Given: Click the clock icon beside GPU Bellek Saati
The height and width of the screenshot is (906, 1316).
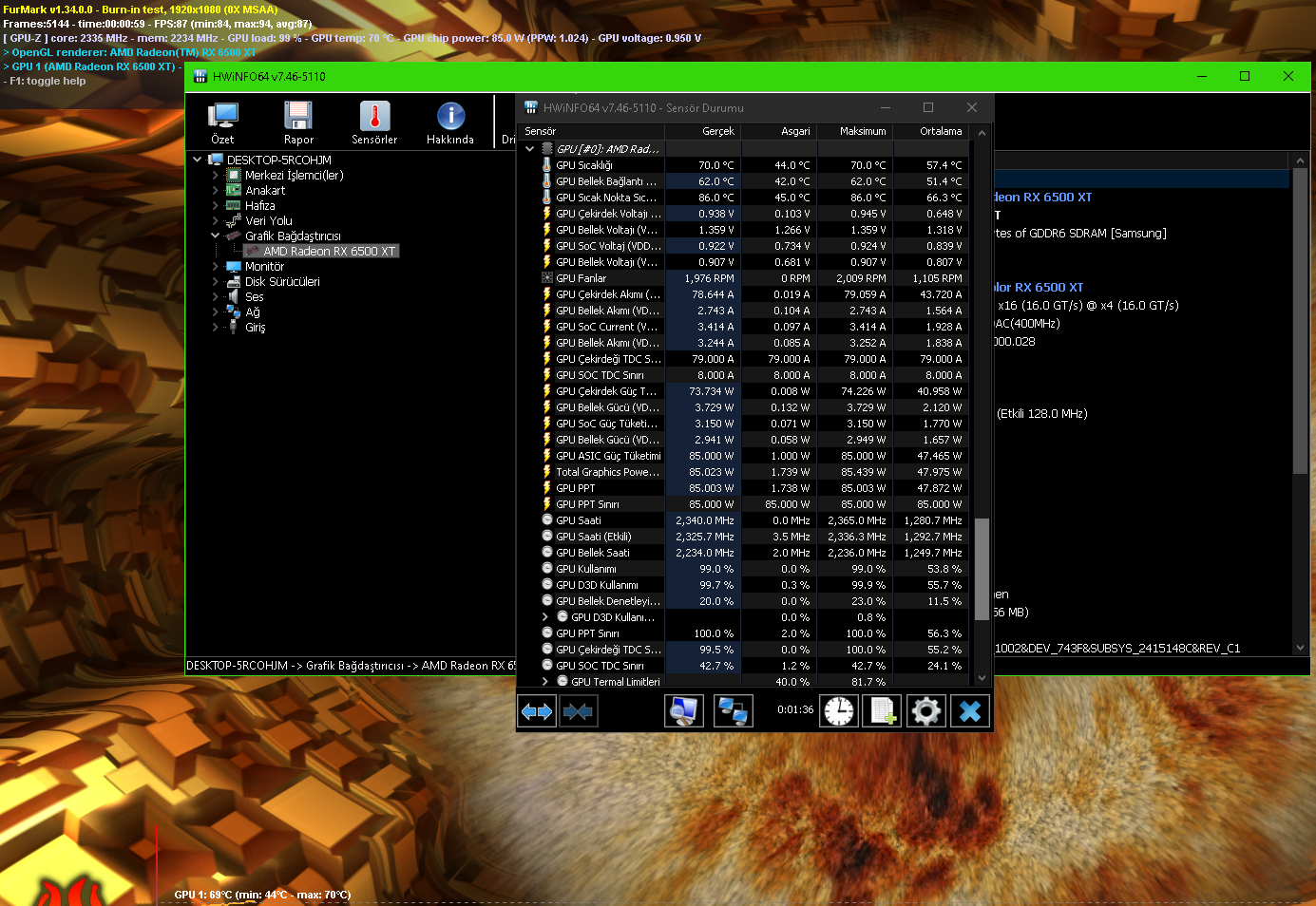Looking at the screenshot, I should coord(547,553).
